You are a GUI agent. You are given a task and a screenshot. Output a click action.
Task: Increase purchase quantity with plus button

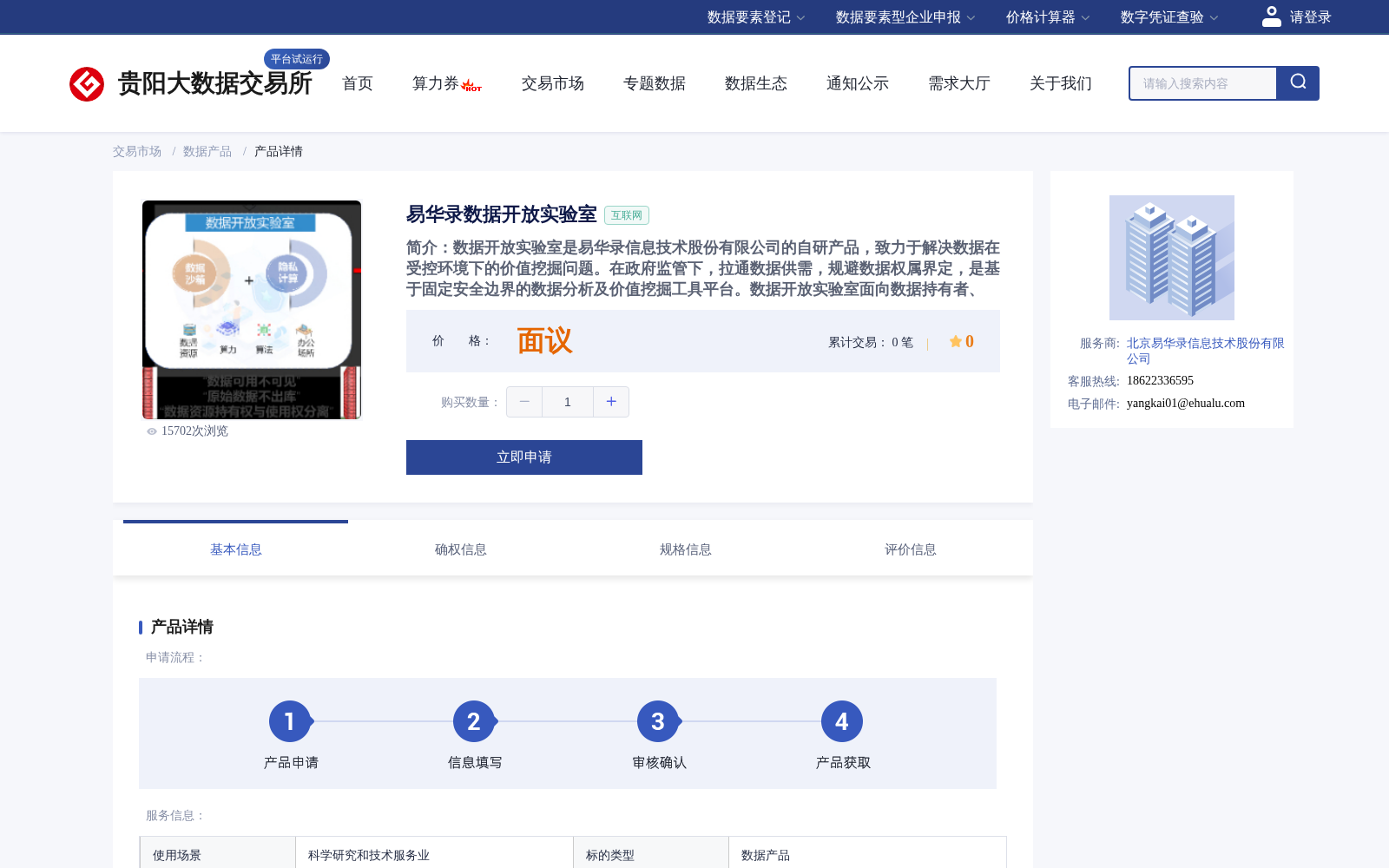[x=611, y=402]
